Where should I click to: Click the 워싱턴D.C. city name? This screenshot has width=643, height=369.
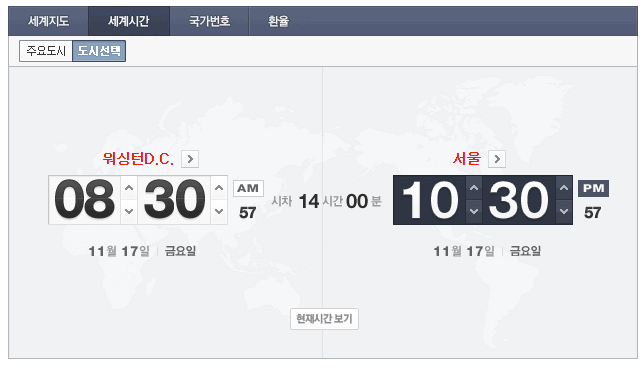138,159
